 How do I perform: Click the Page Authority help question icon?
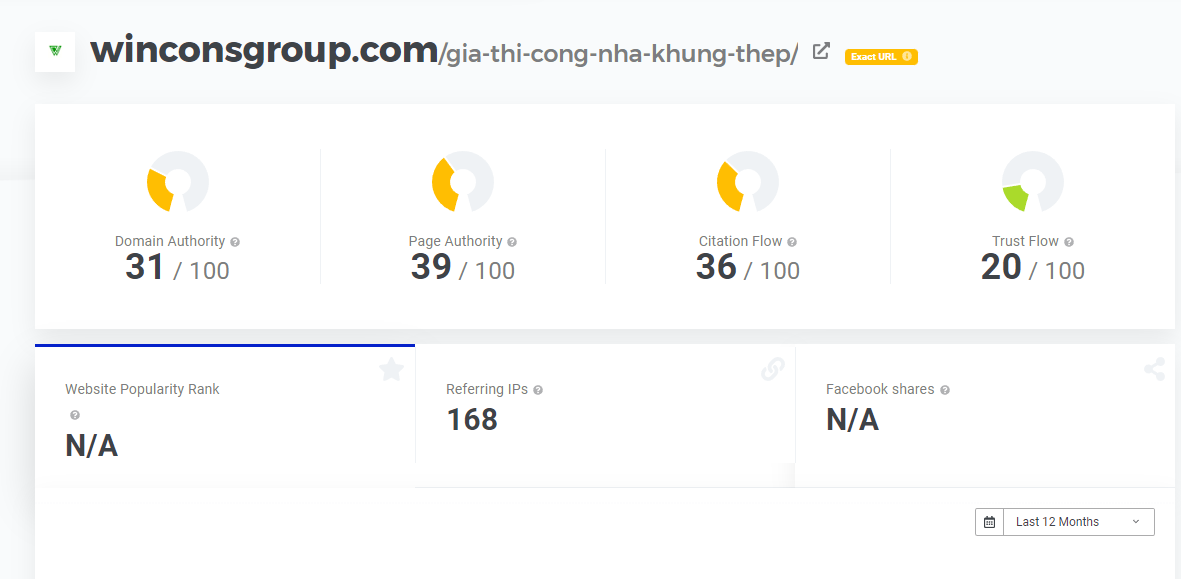tap(512, 242)
